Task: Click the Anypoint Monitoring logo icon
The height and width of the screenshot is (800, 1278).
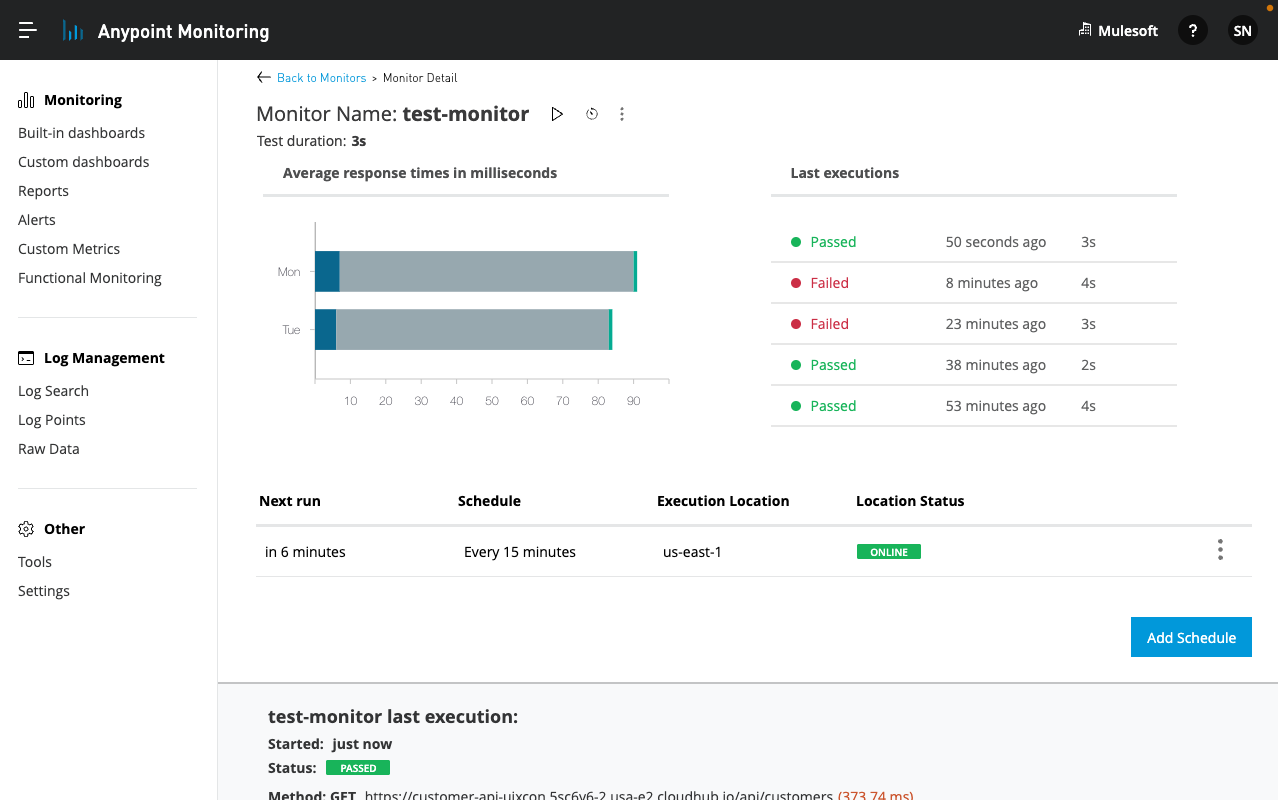Action: 71,30
